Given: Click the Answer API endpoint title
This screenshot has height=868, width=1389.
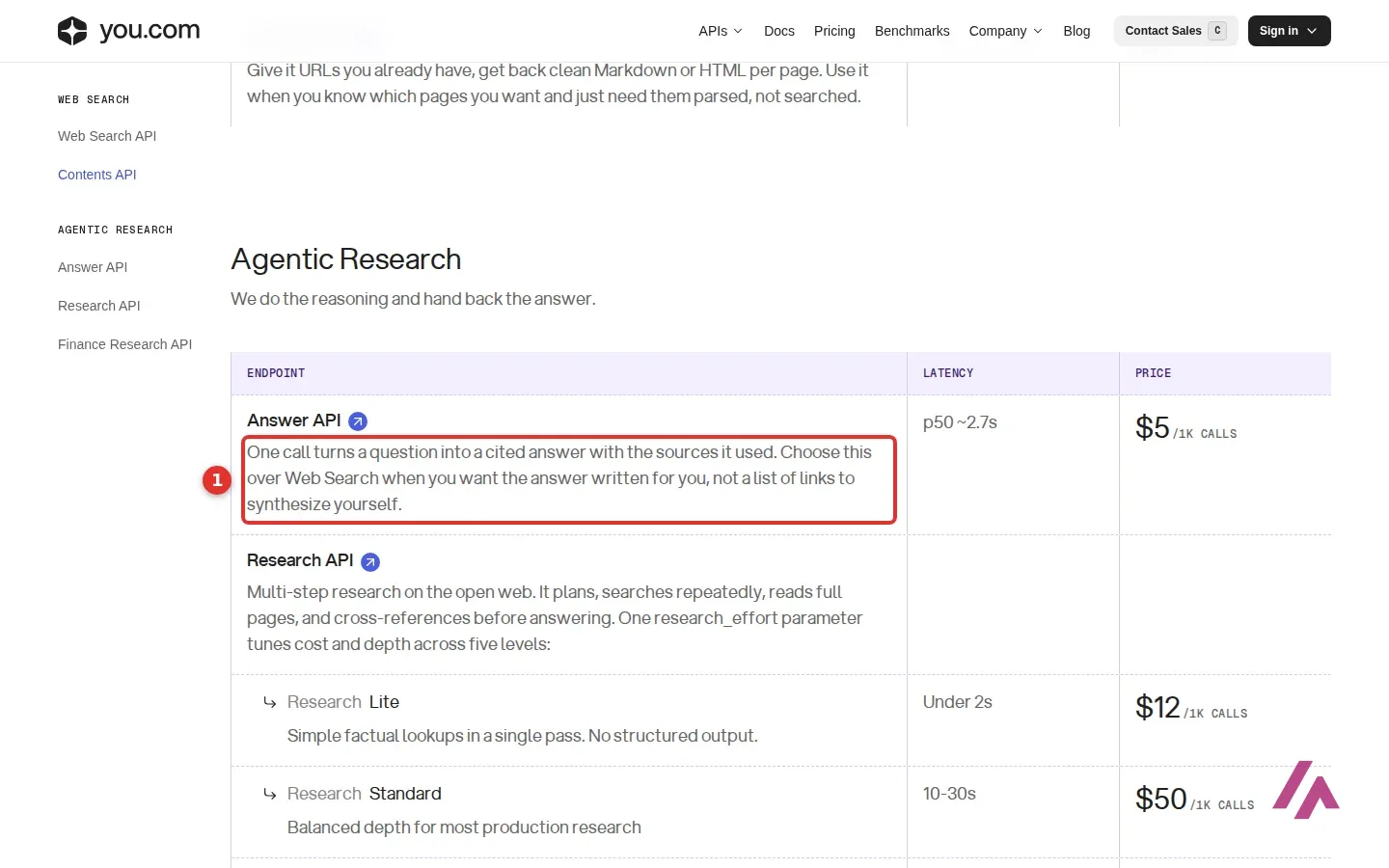Looking at the screenshot, I should (x=294, y=420).
